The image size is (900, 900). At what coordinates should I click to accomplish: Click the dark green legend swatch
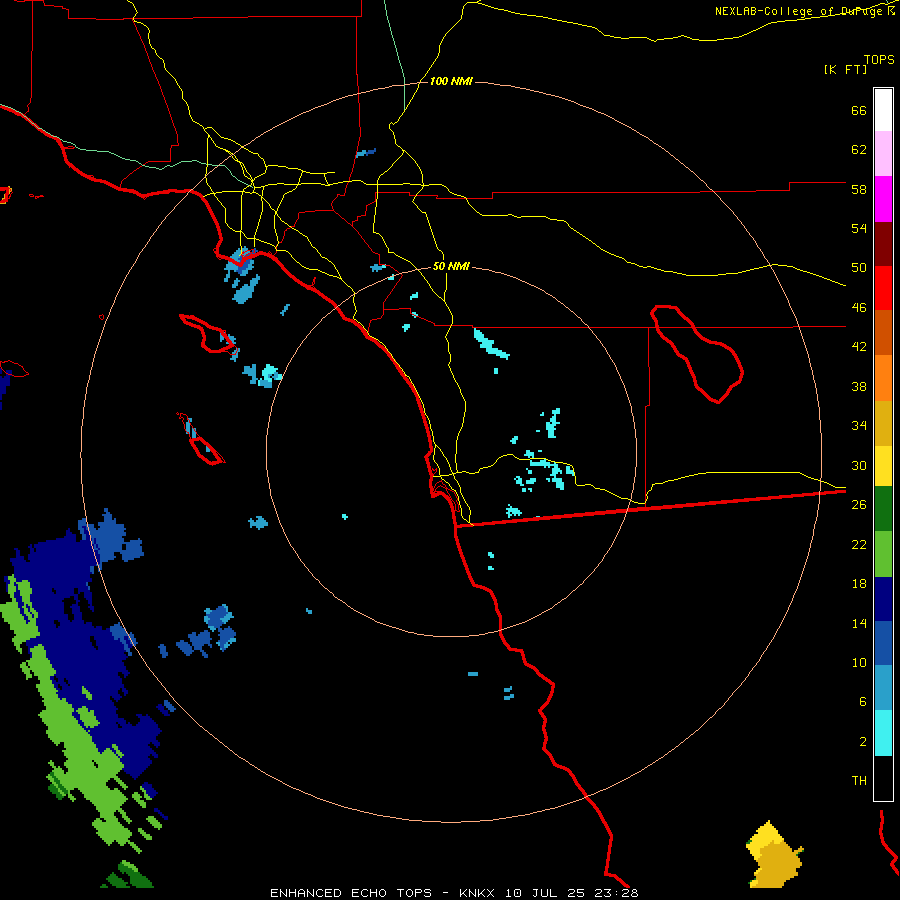883,509
